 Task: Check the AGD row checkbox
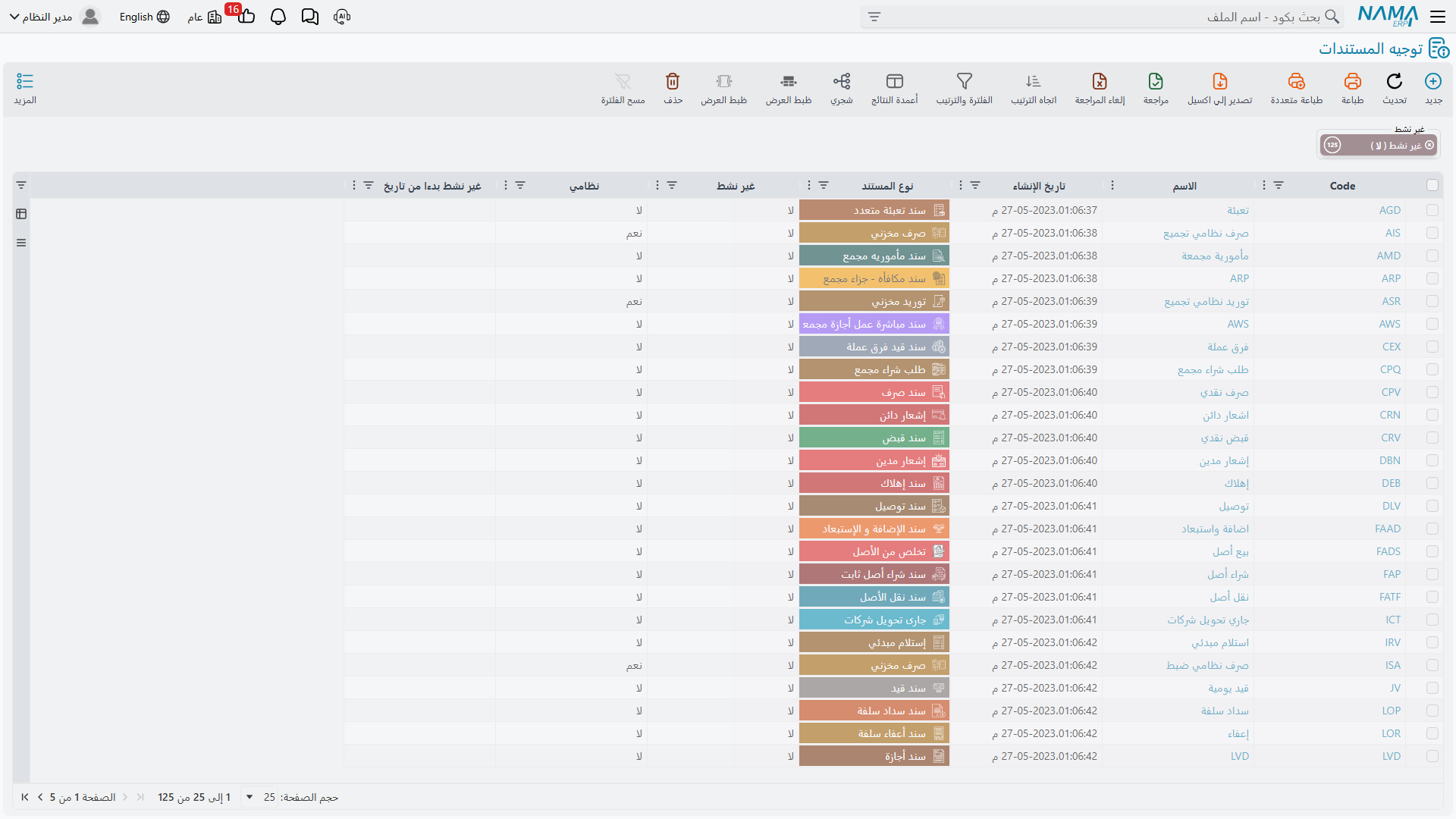[x=1432, y=211]
